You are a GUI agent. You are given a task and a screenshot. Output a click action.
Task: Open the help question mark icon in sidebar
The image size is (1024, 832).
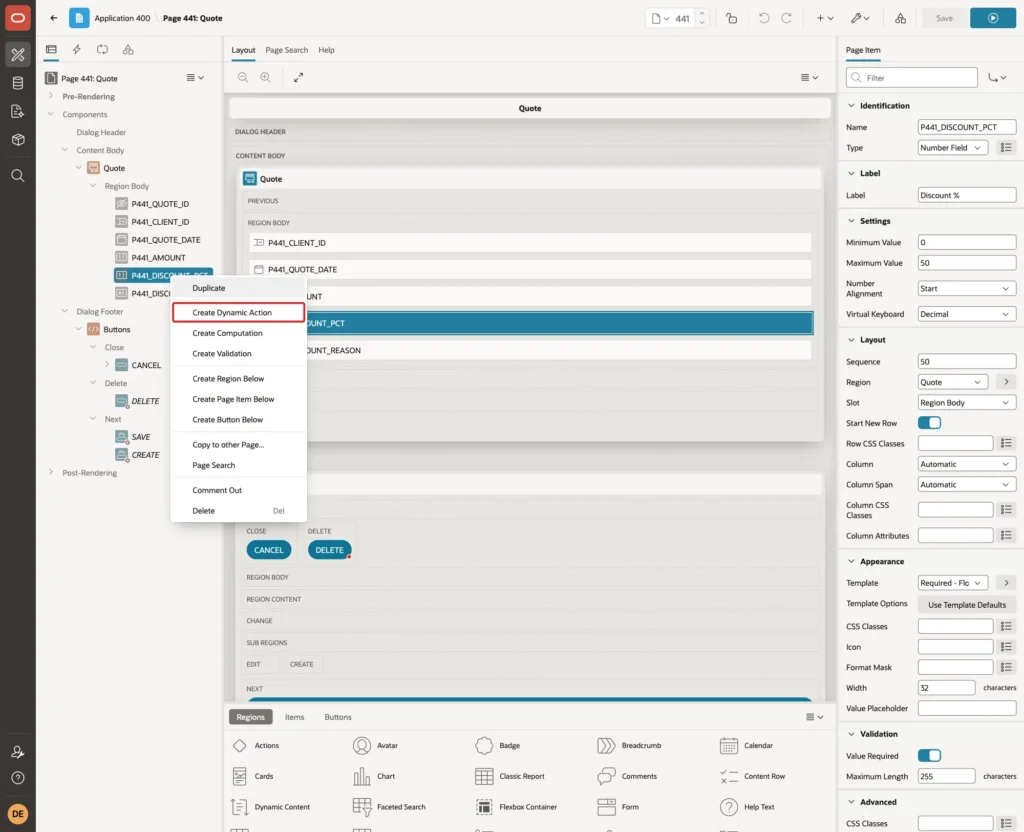coord(18,778)
